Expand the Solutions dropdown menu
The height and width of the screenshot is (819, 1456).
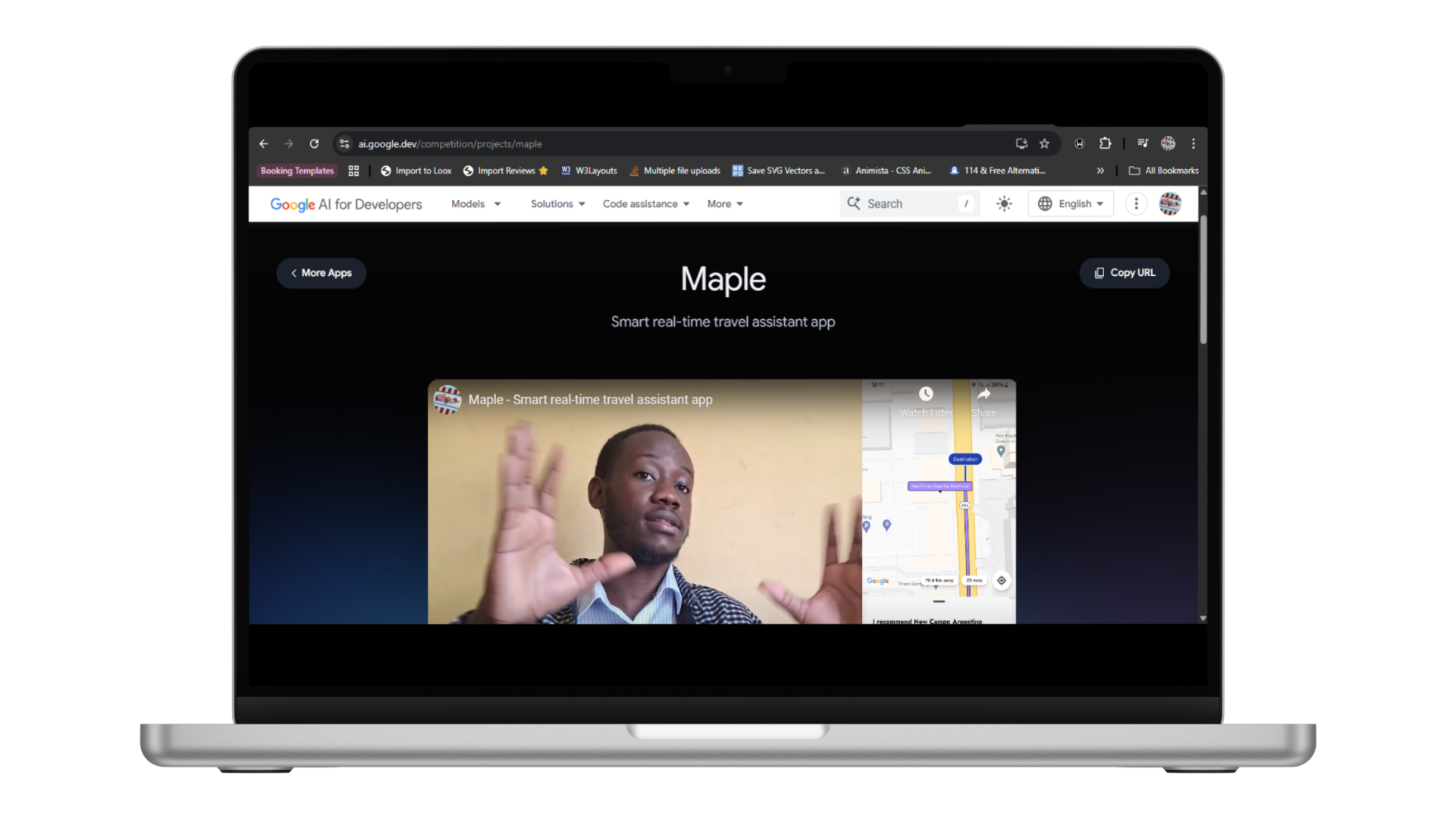pos(557,204)
